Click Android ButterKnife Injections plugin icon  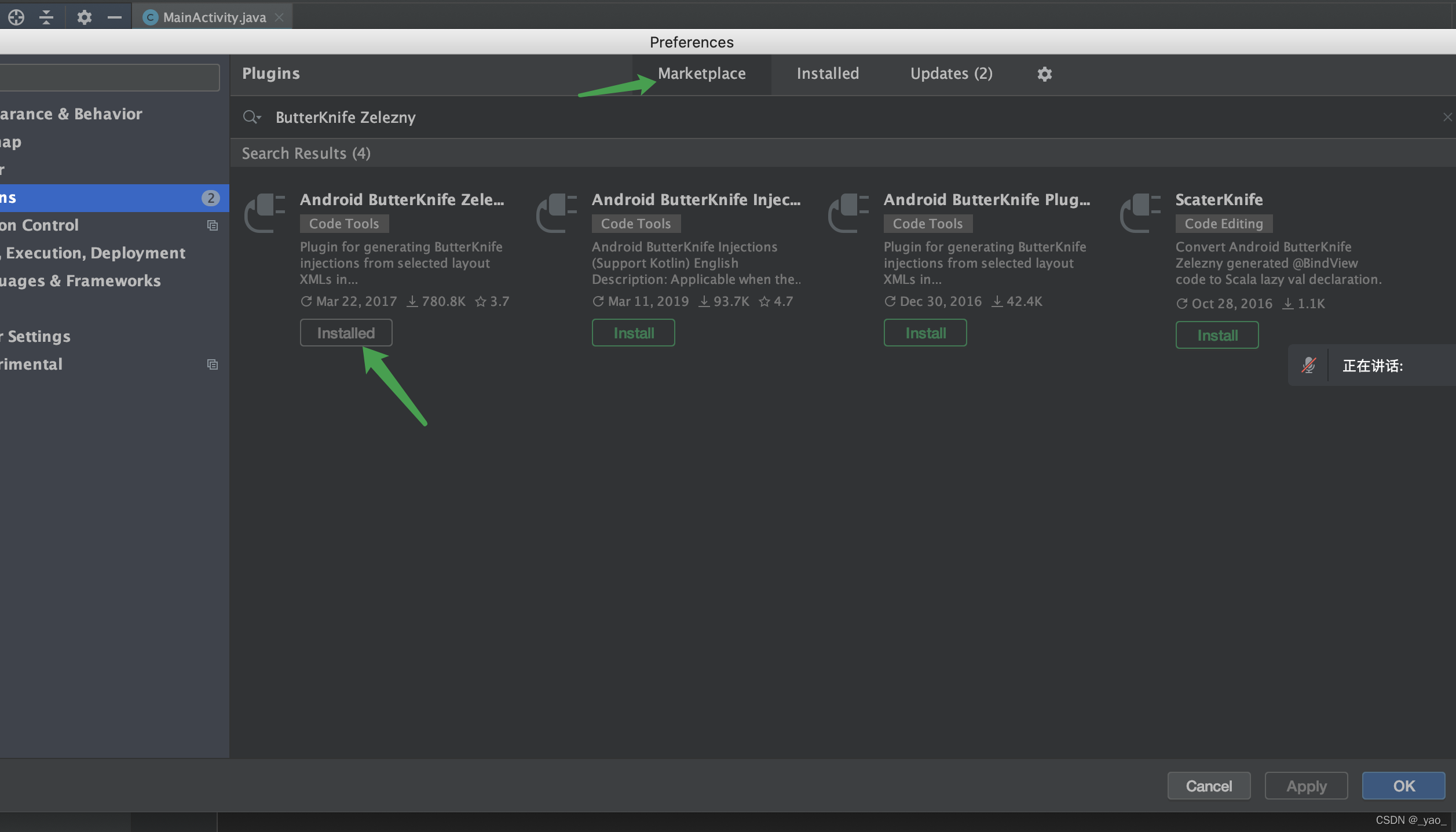click(x=557, y=213)
